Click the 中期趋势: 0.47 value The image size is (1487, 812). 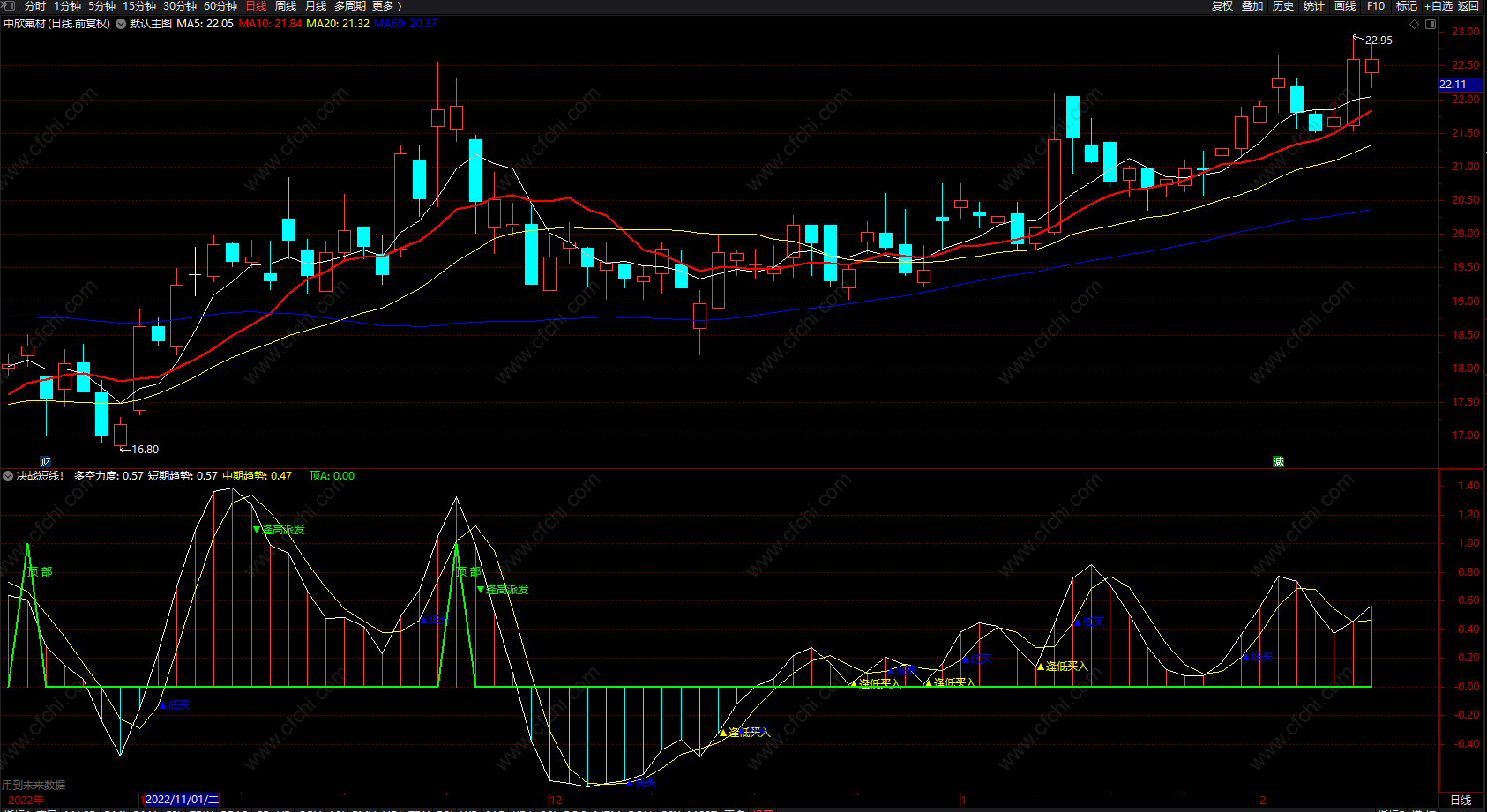click(x=257, y=476)
